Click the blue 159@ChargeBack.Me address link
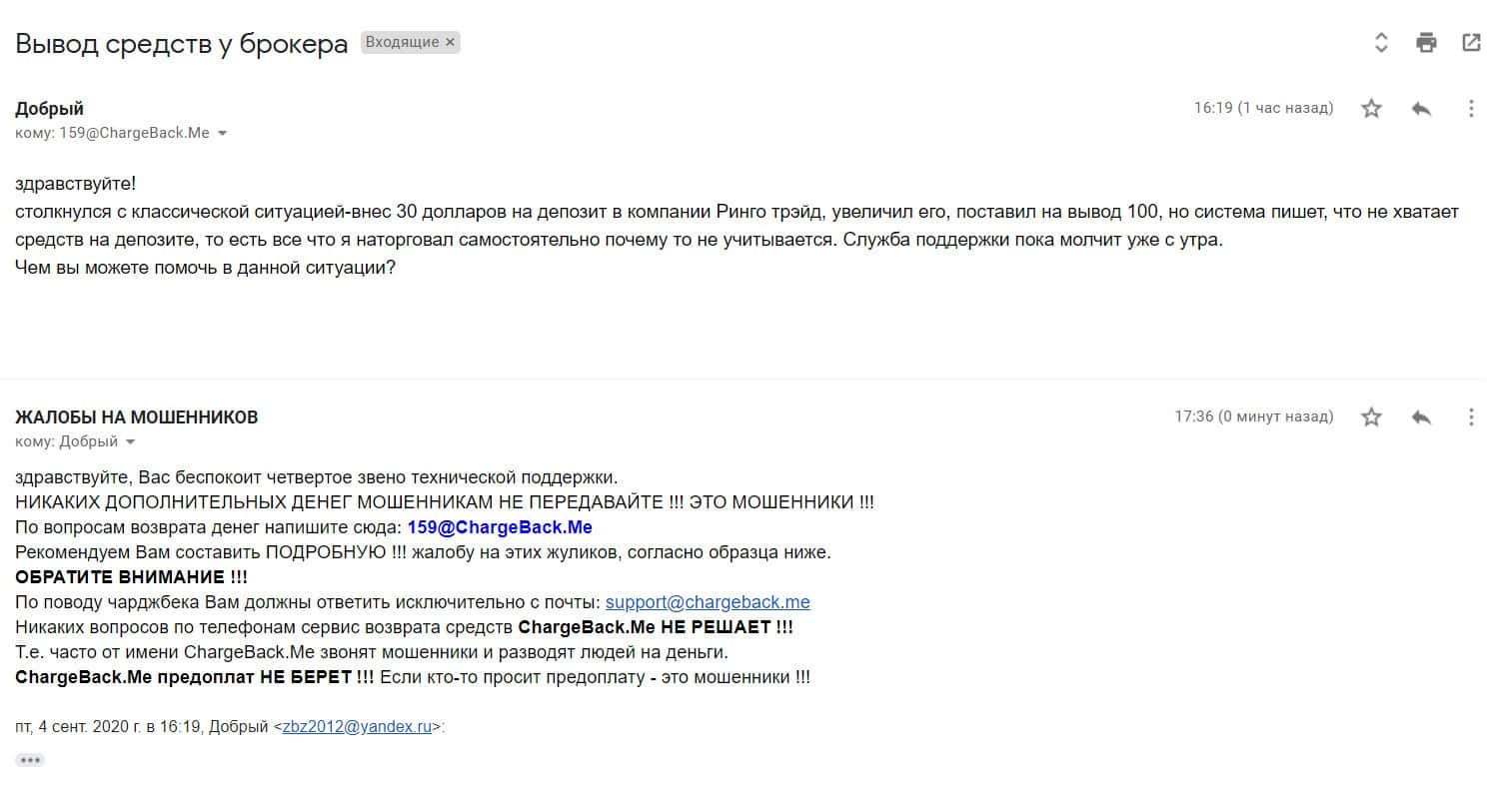Viewport: 1498px width, 812px height. click(x=500, y=527)
